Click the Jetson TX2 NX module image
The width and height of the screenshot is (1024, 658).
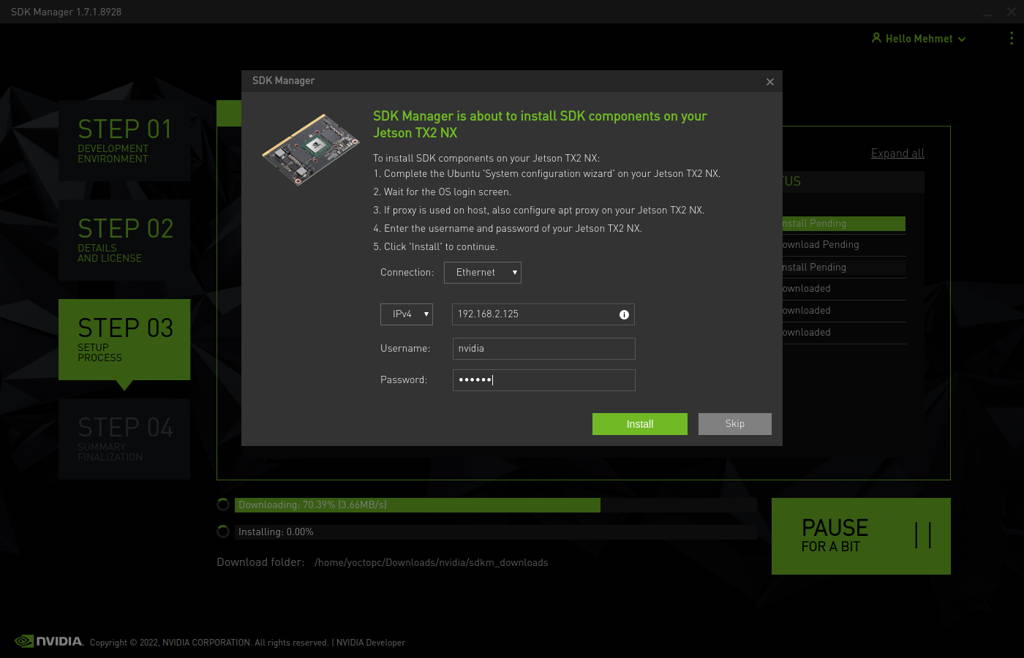coord(310,150)
